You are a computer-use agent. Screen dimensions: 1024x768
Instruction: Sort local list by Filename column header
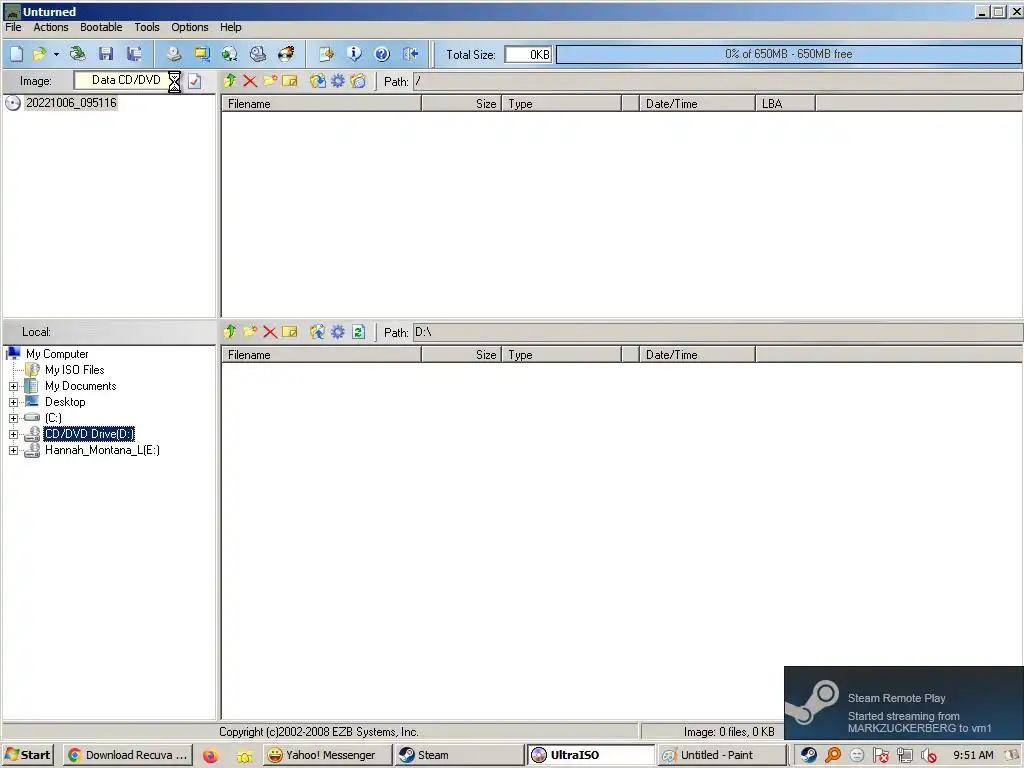click(x=321, y=355)
